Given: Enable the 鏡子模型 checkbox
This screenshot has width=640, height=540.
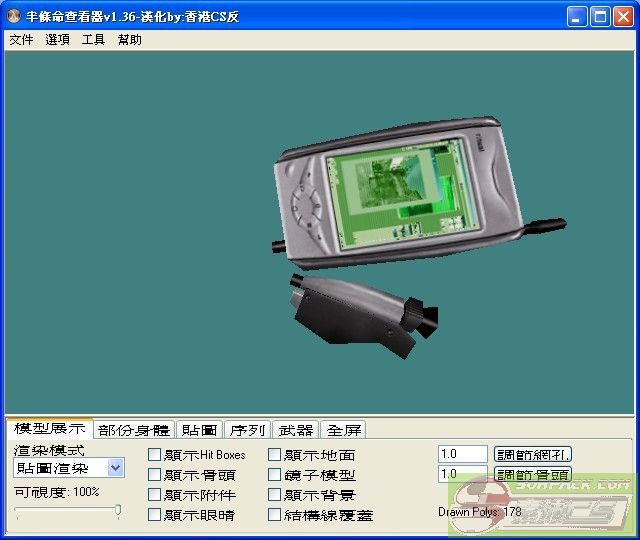Looking at the screenshot, I should pyautogui.click(x=274, y=475).
